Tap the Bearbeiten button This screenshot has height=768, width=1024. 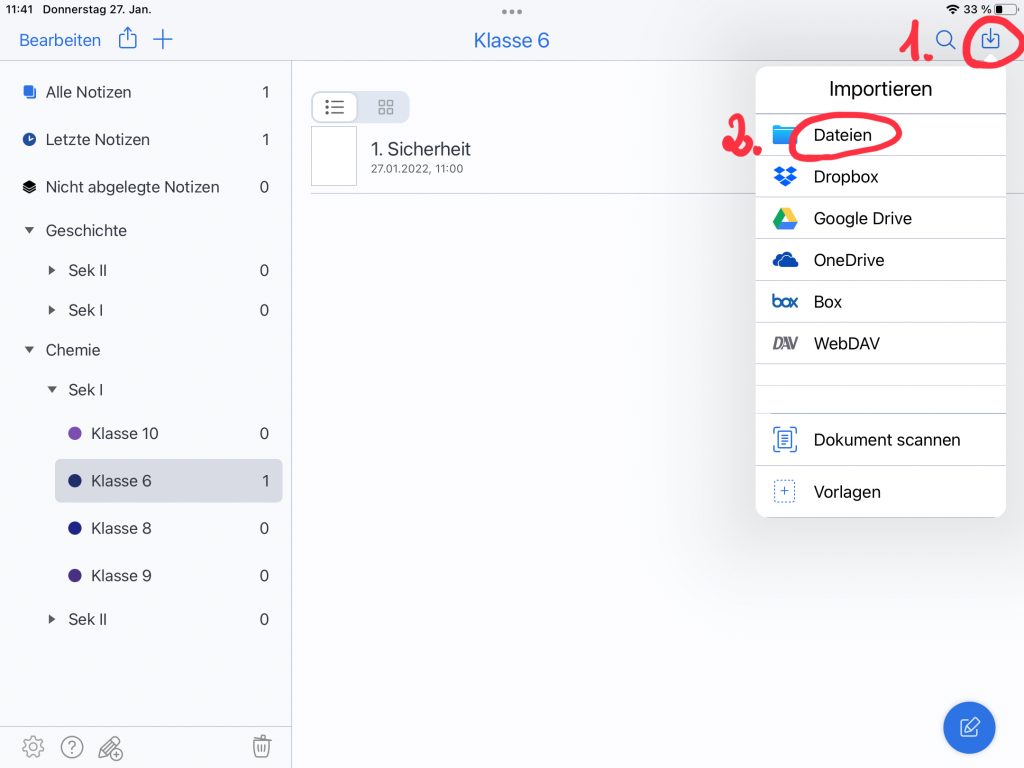click(60, 40)
